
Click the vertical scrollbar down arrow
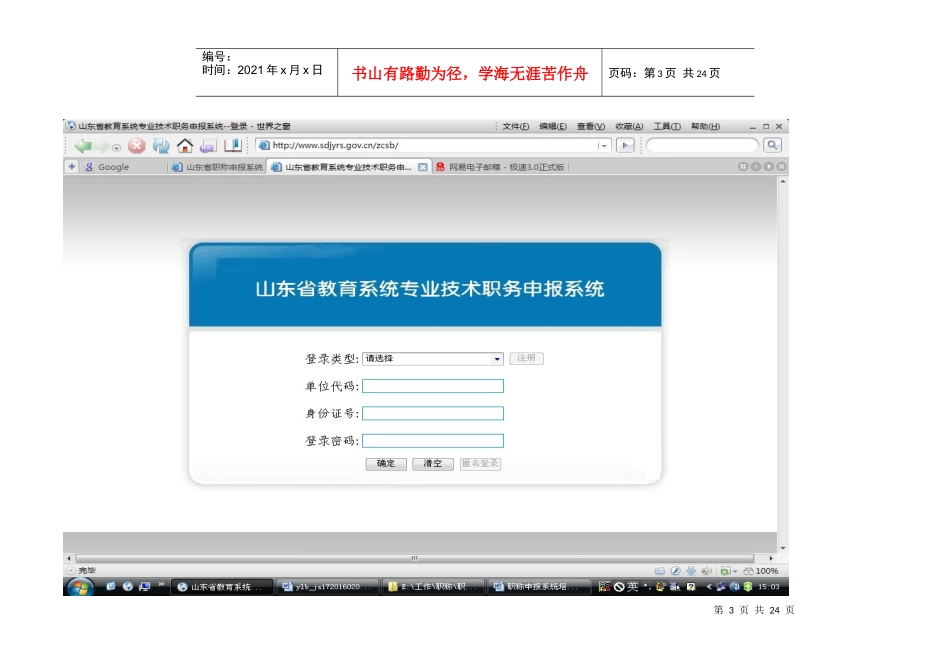click(x=783, y=548)
